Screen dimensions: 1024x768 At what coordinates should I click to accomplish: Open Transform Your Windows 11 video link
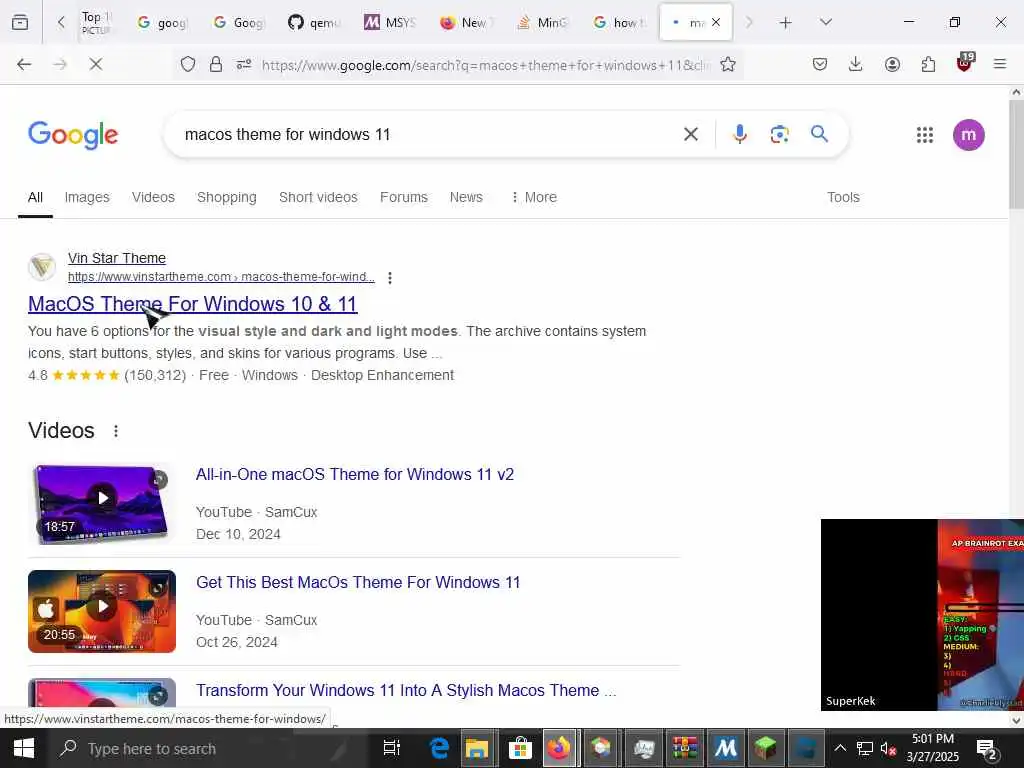point(406,690)
